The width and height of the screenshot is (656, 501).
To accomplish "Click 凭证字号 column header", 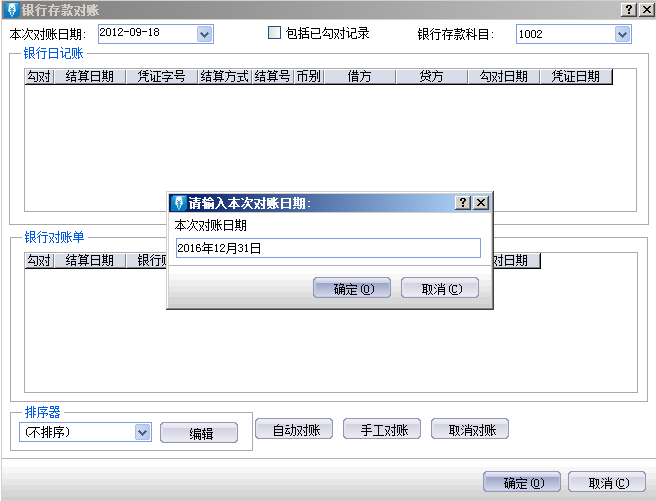I will pos(161,77).
